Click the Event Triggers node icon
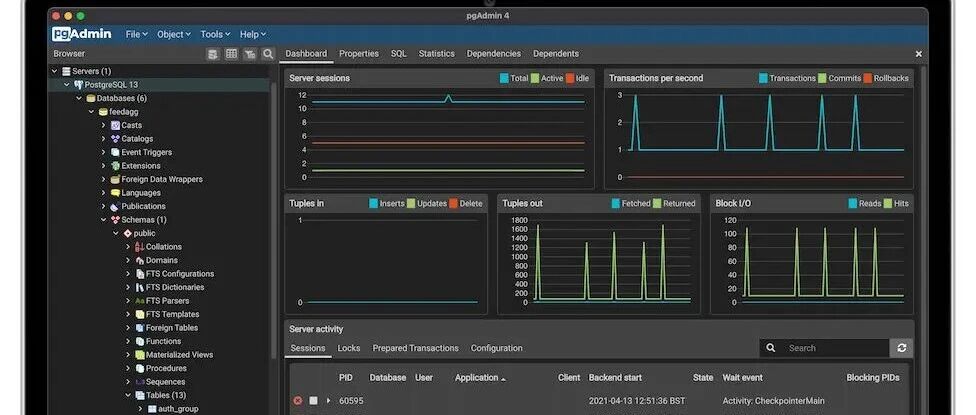 115,152
